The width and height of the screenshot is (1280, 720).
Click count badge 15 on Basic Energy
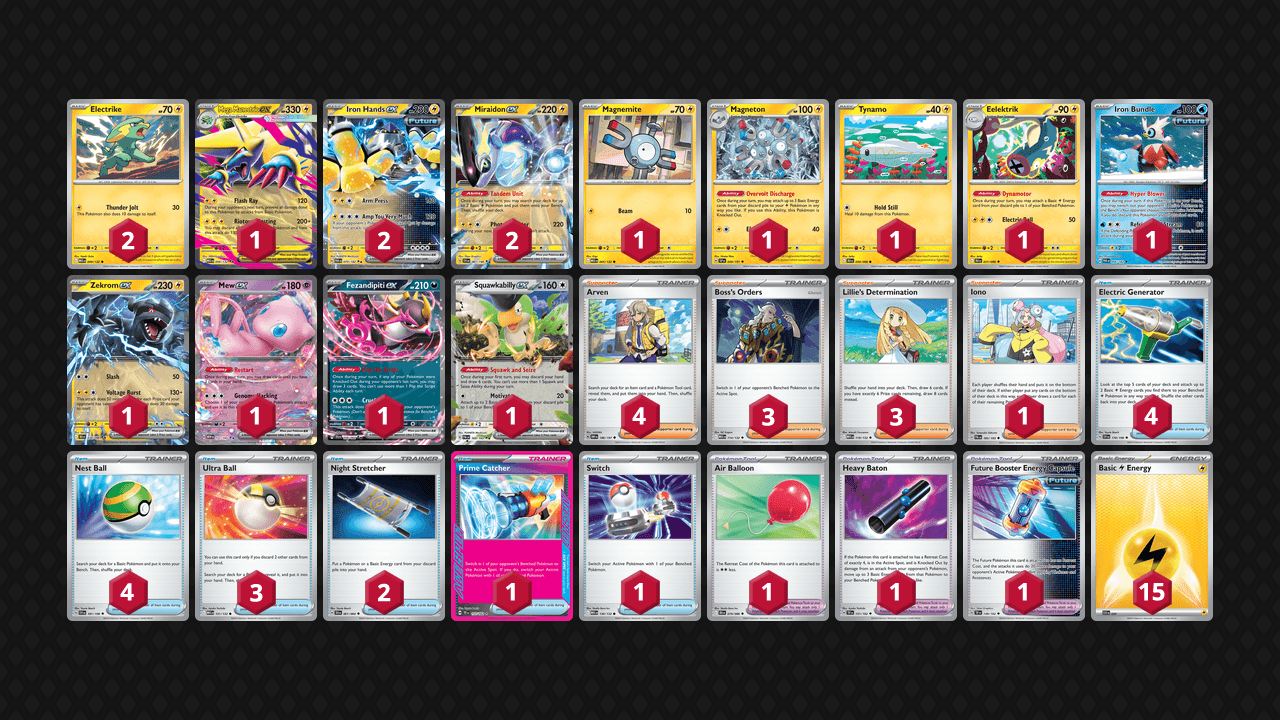tap(1152, 593)
